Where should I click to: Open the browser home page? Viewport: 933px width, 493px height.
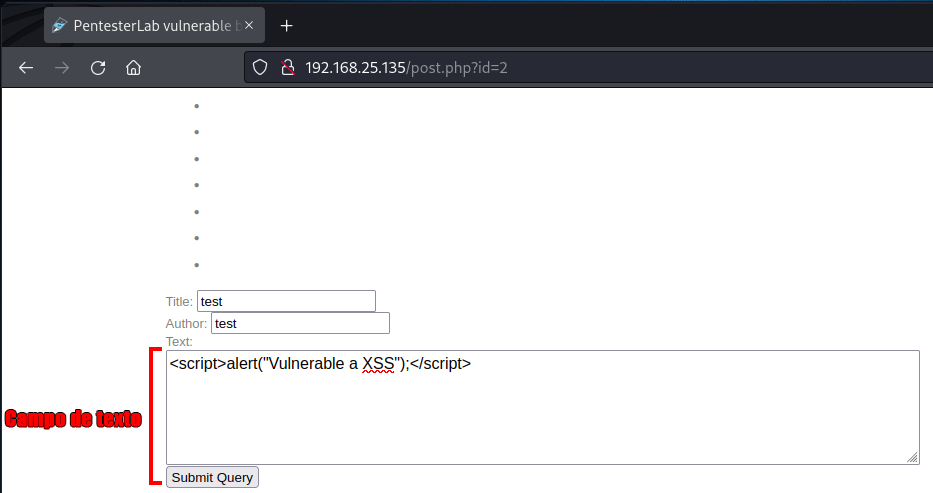pyautogui.click(x=133, y=68)
